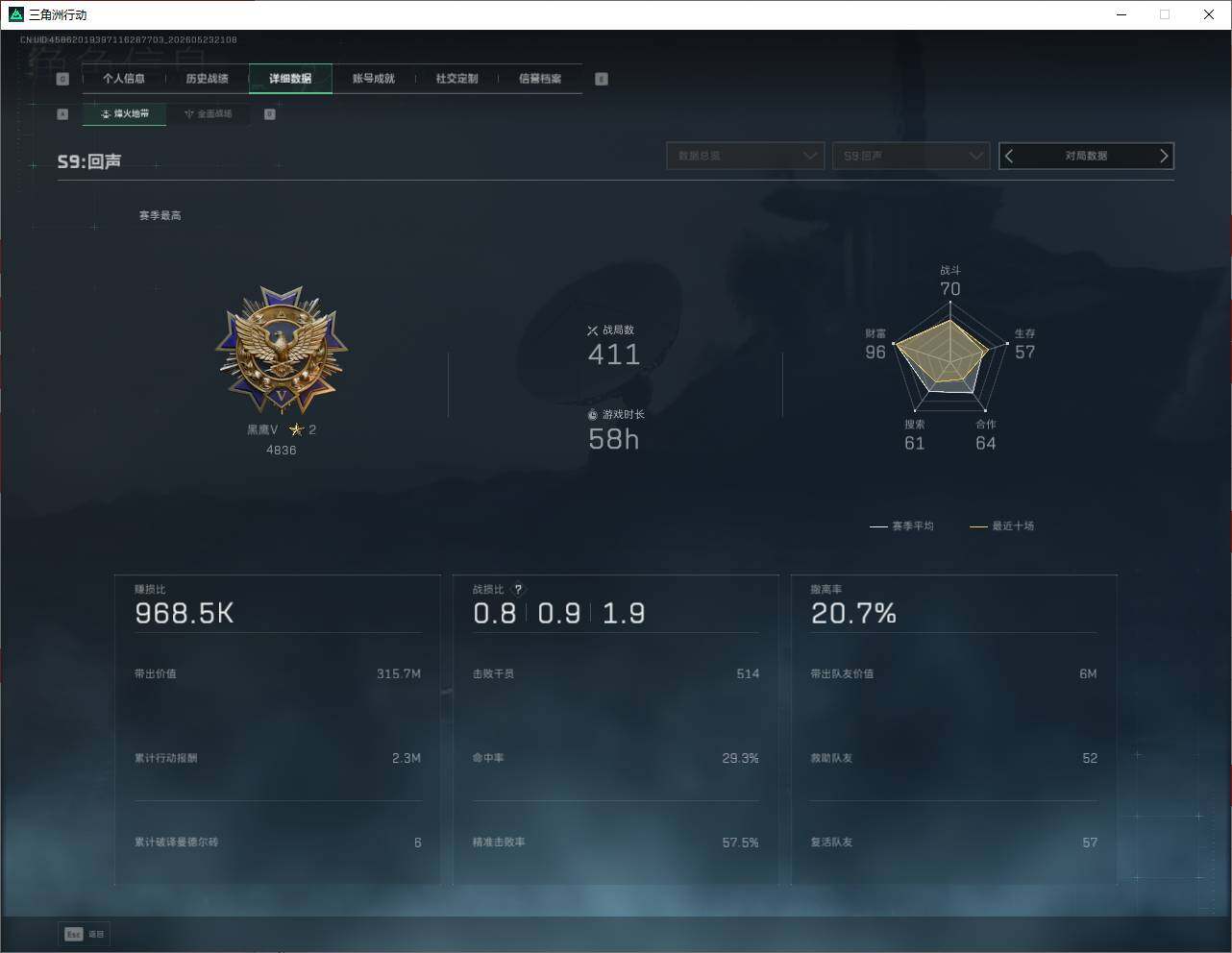Click the 三角洲行动 app icon in title bar

(x=15, y=14)
